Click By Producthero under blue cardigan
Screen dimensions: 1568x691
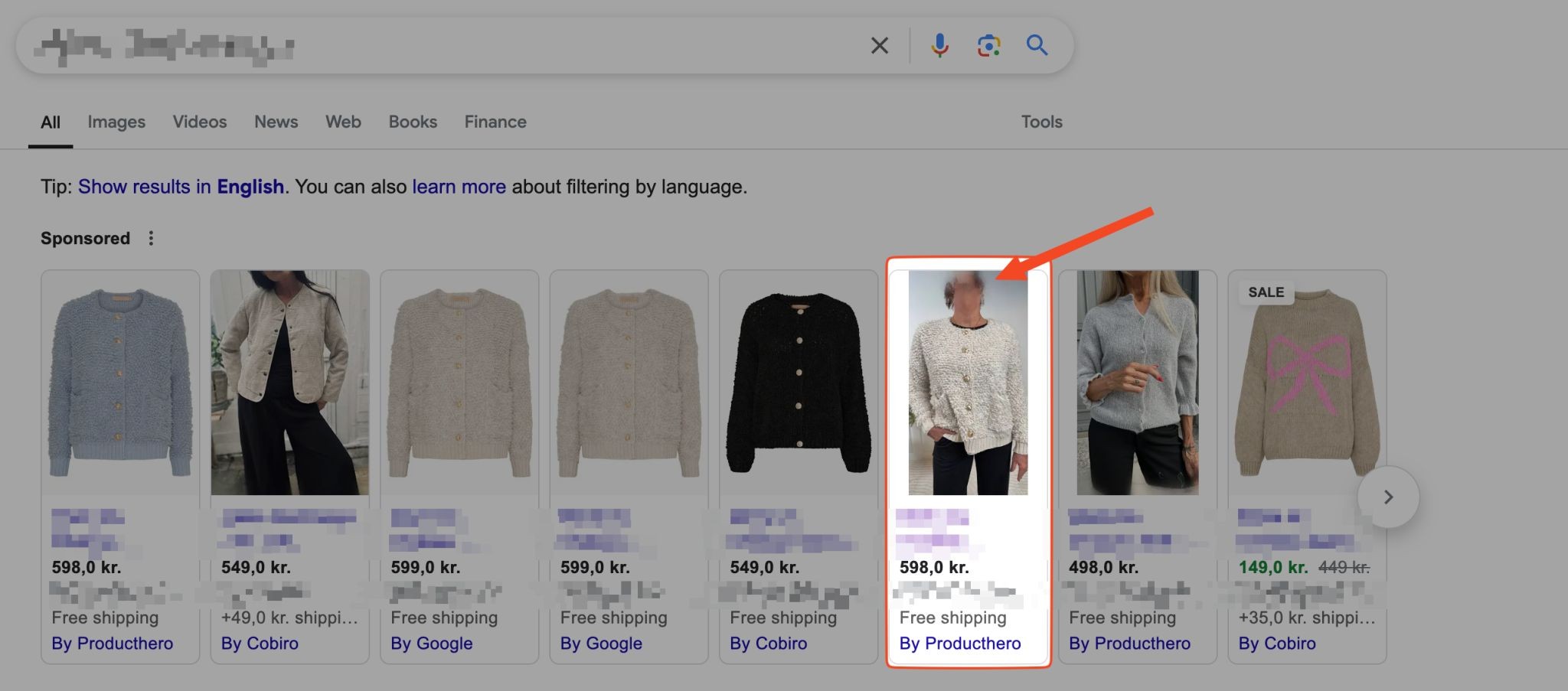[x=113, y=644]
